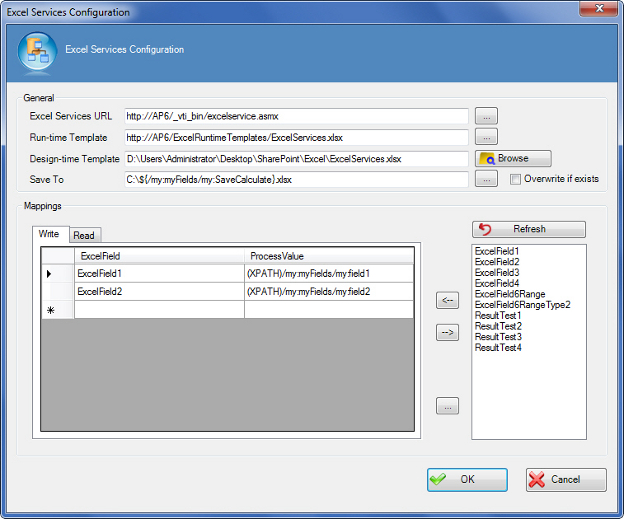Cancel the configuration dialog
Viewport: 624px width, 519px height.
point(566,479)
